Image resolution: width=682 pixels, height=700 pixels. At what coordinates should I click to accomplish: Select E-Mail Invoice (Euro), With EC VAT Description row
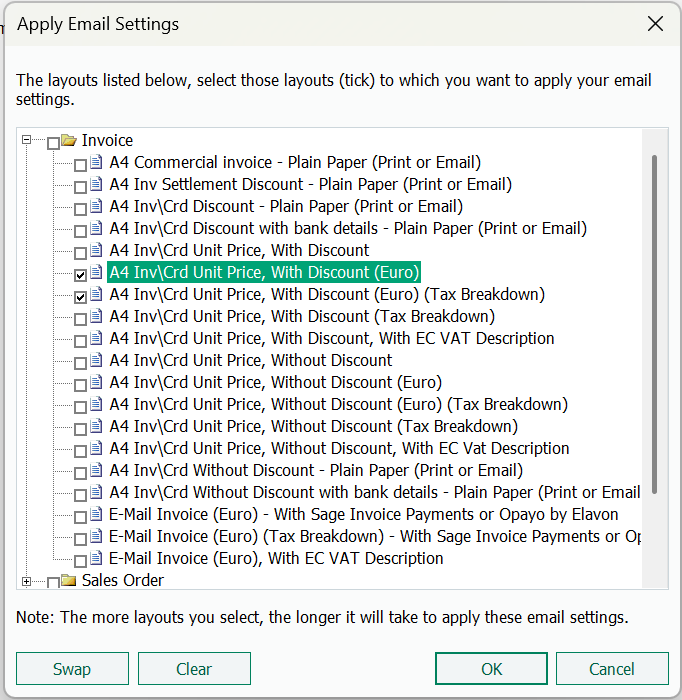[x=276, y=558]
